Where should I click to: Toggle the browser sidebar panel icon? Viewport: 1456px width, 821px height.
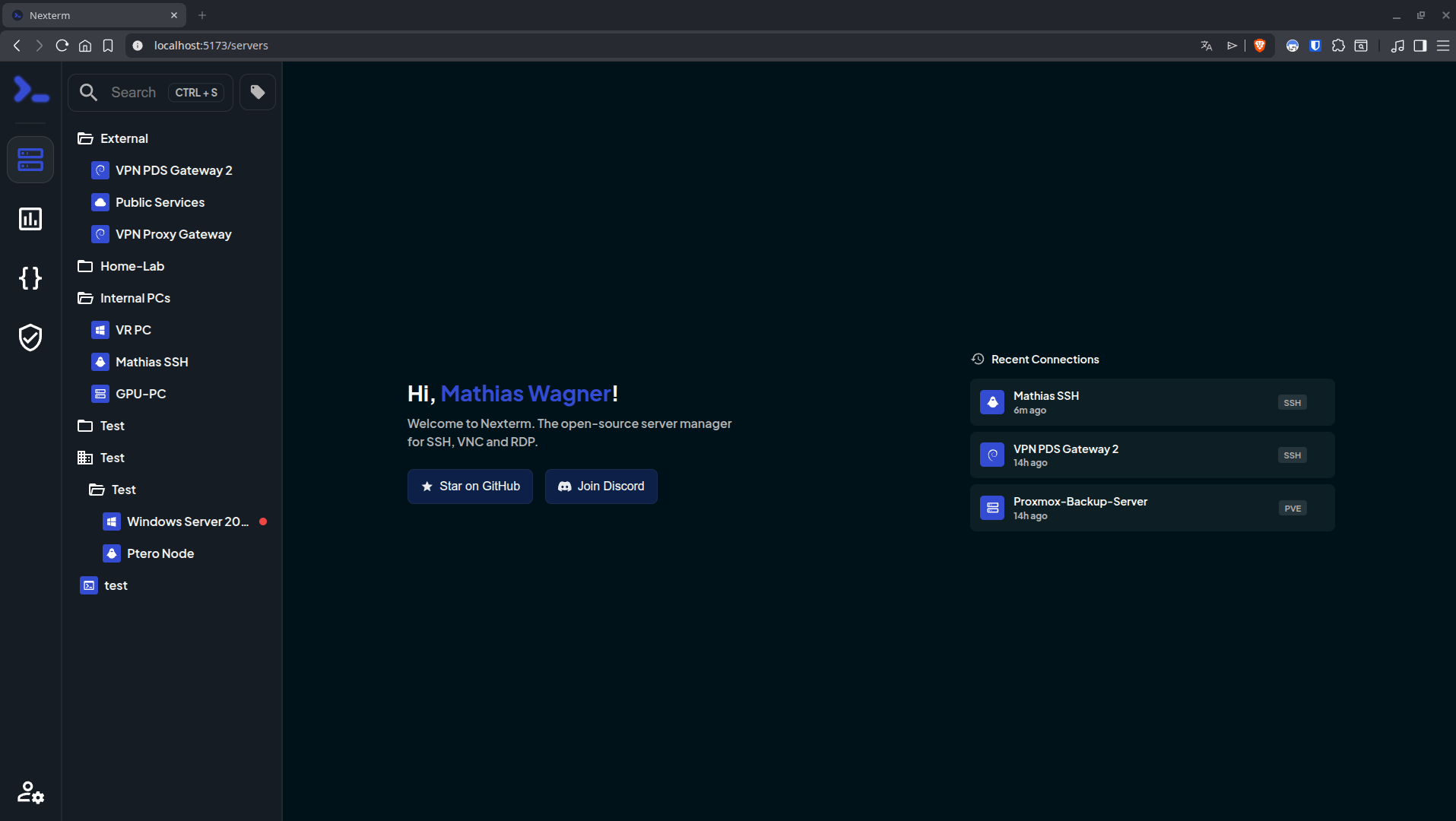point(1420,46)
